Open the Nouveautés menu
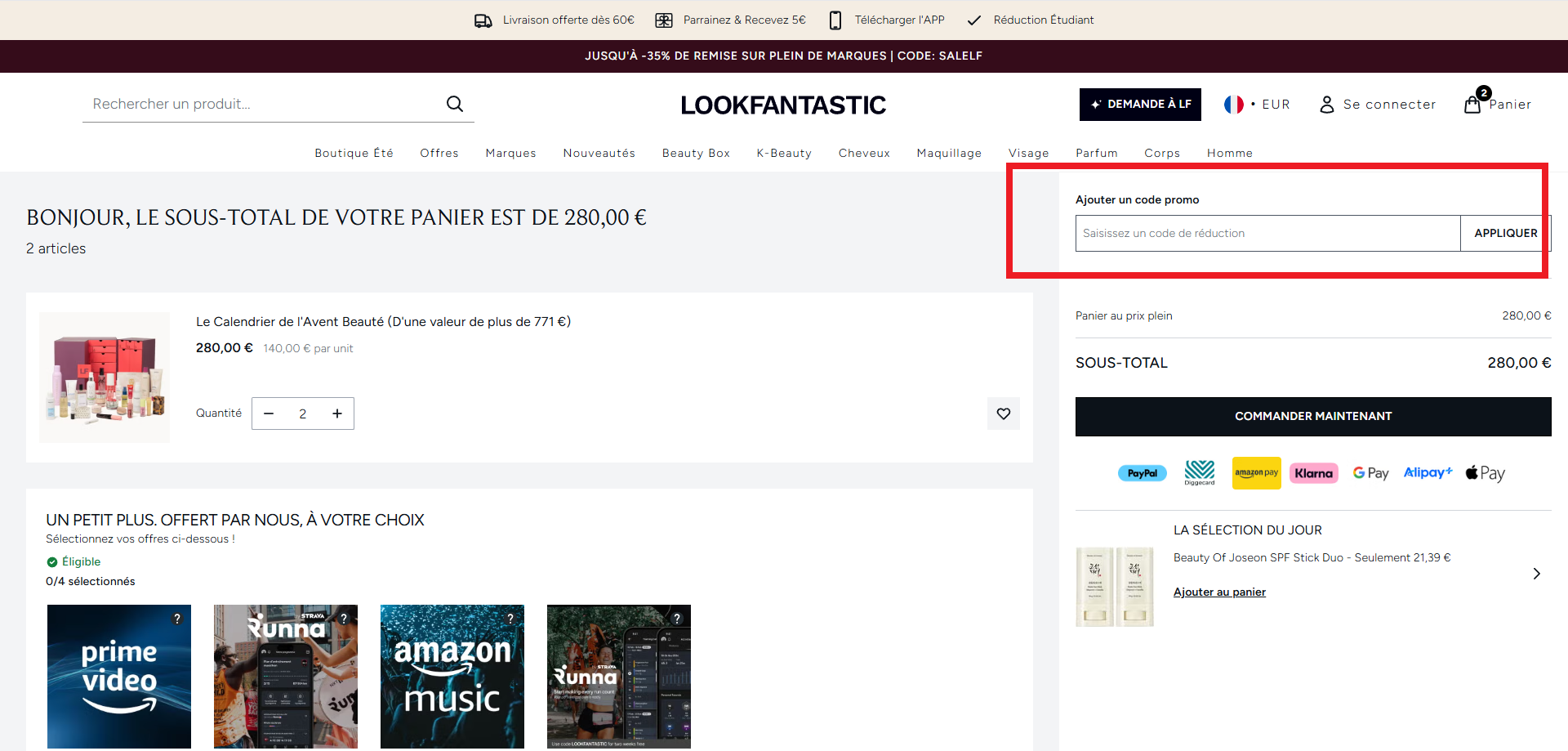 pyautogui.click(x=599, y=153)
